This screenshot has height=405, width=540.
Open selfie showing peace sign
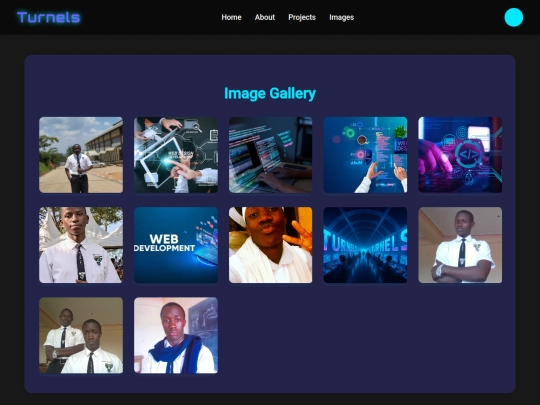[x=270, y=245]
